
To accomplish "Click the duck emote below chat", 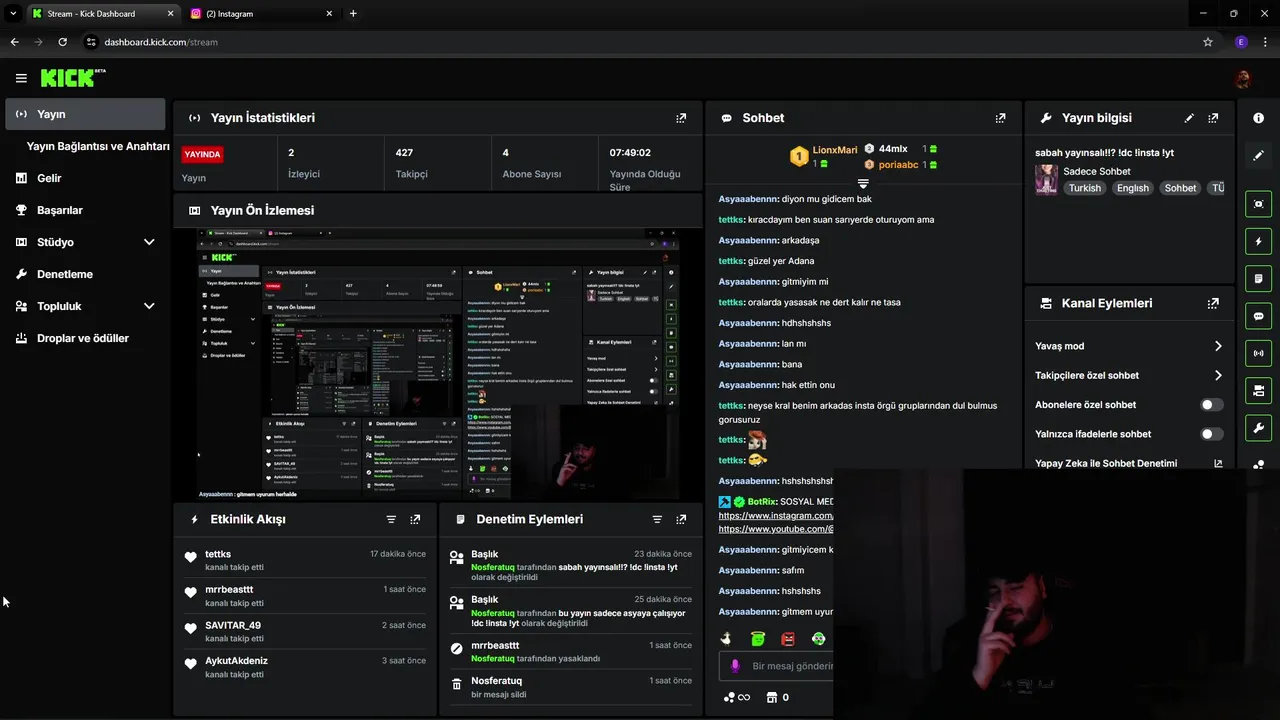I will (727, 638).
